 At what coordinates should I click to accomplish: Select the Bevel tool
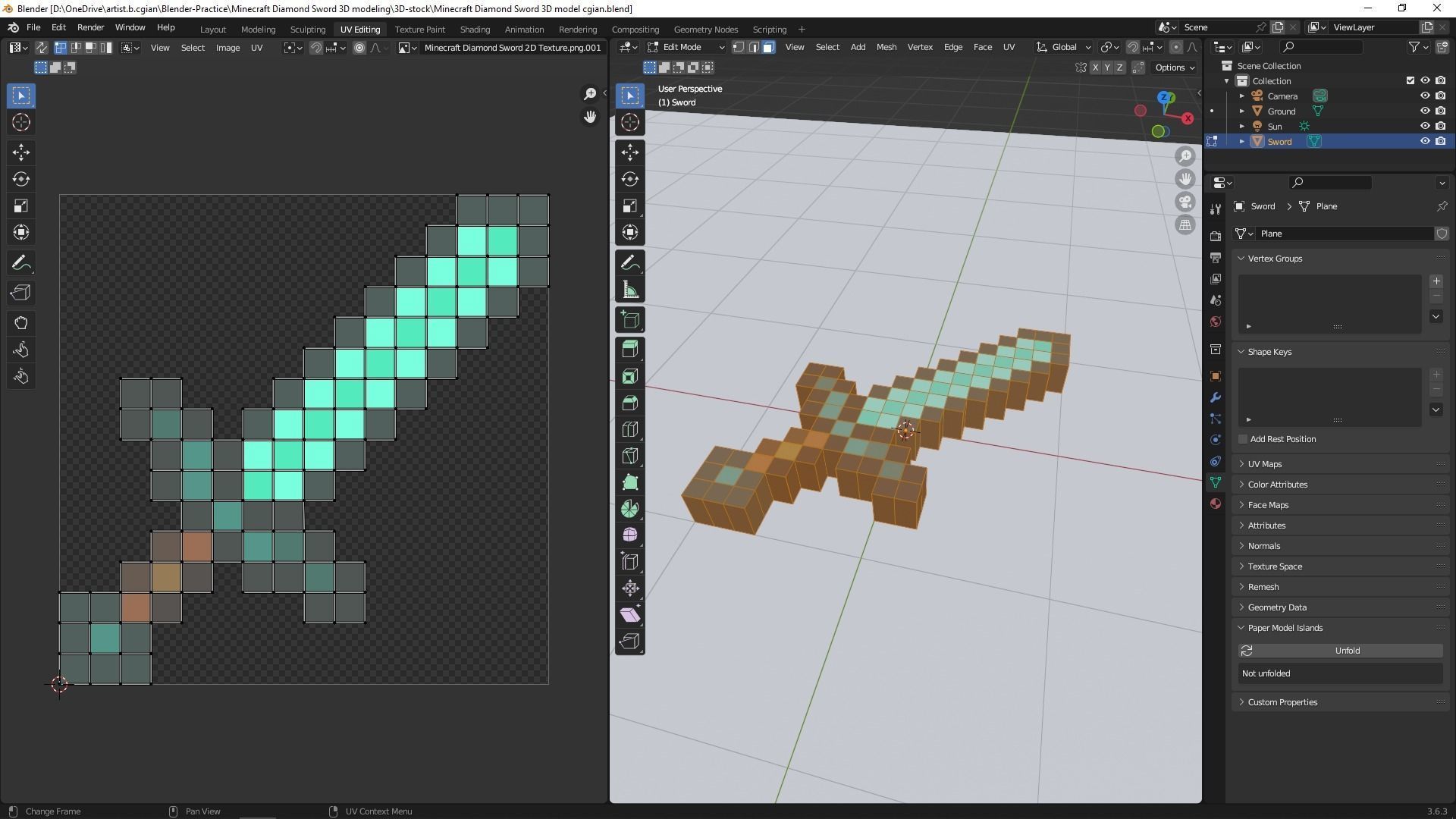(x=629, y=403)
